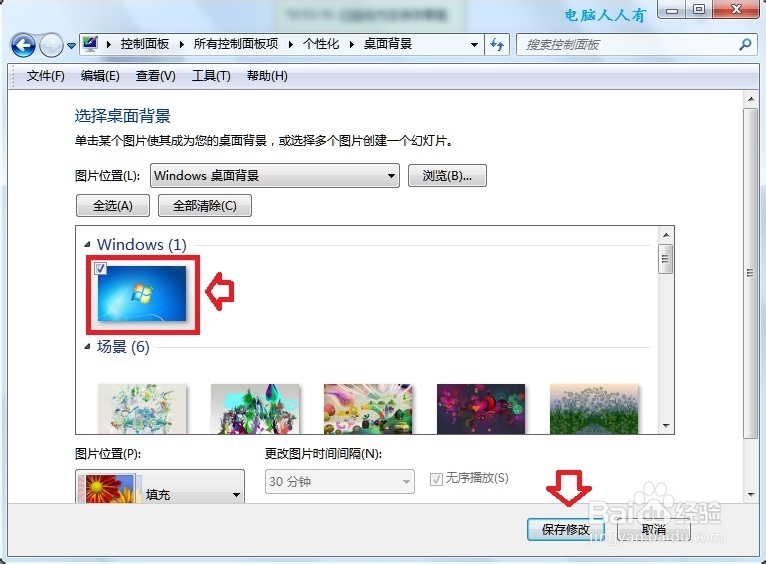Open the 工具(T) menu
This screenshot has height=564, width=766.
tap(211, 76)
